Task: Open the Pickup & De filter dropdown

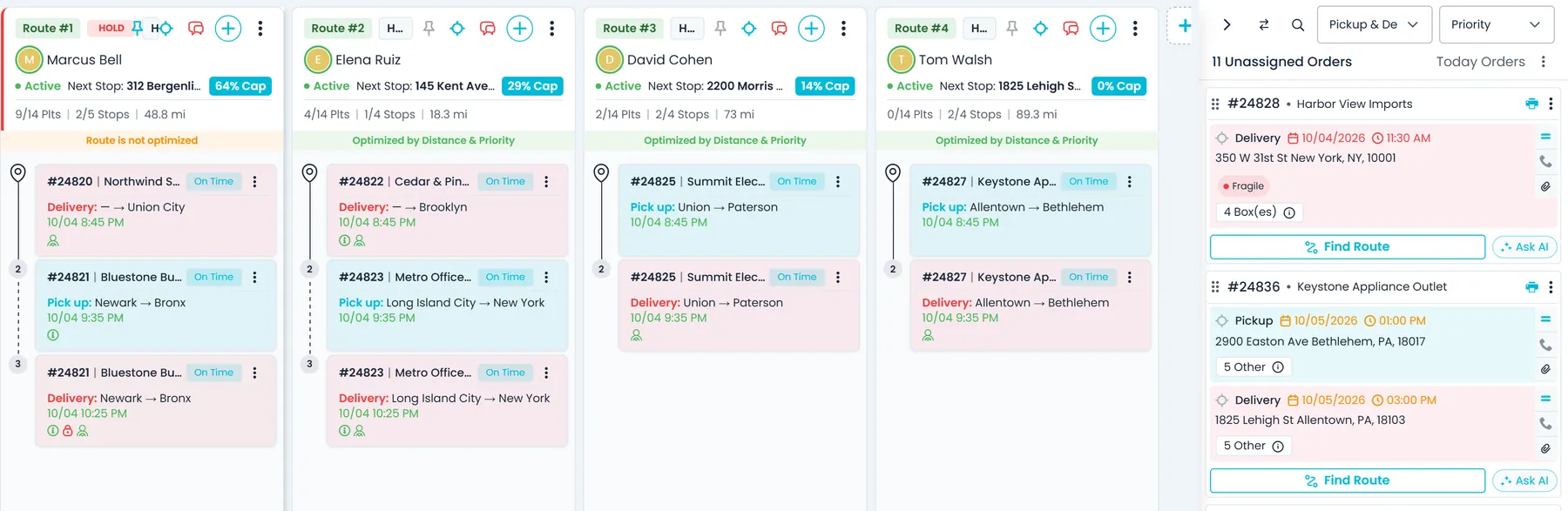Action: [1374, 24]
